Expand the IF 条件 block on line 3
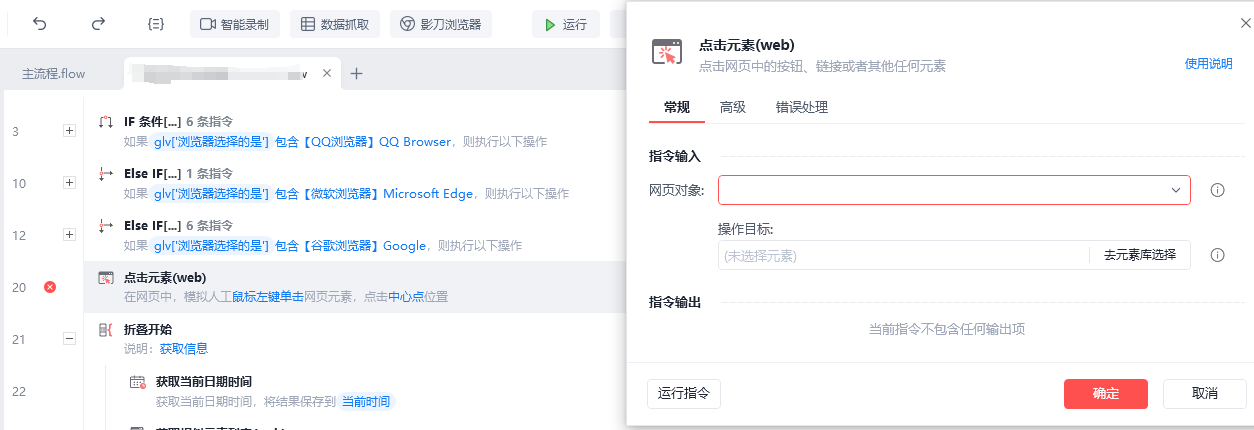The height and width of the screenshot is (430, 1254). 69,130
